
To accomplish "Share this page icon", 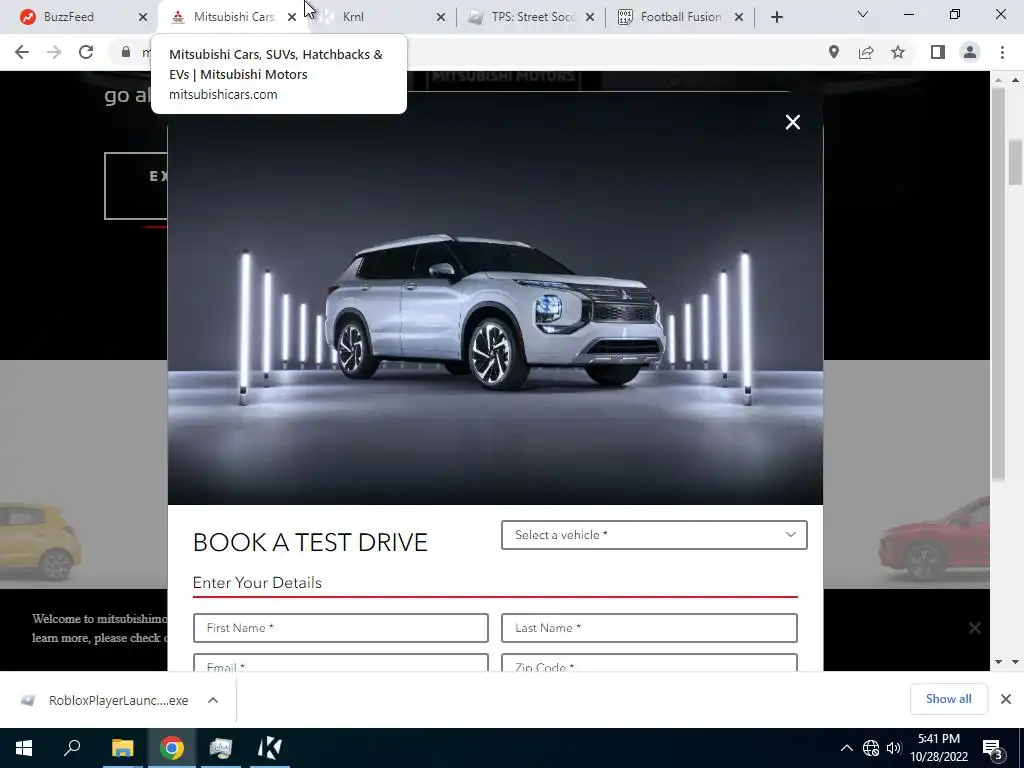I will point(866,52).
